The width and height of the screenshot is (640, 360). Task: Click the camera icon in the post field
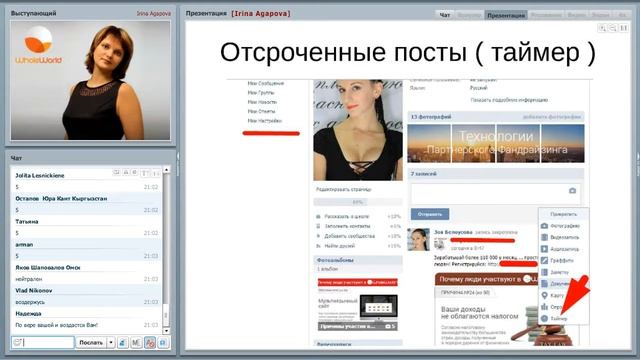point(572,191)
